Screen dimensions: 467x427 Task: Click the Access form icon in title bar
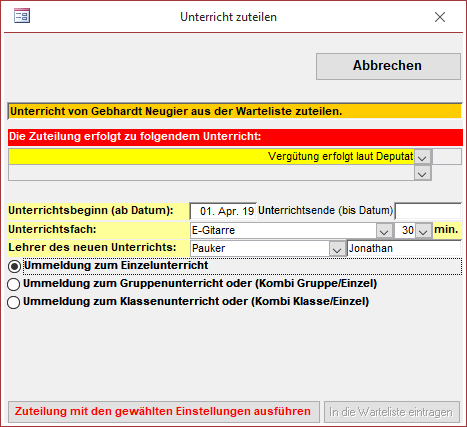coord(22,16)
